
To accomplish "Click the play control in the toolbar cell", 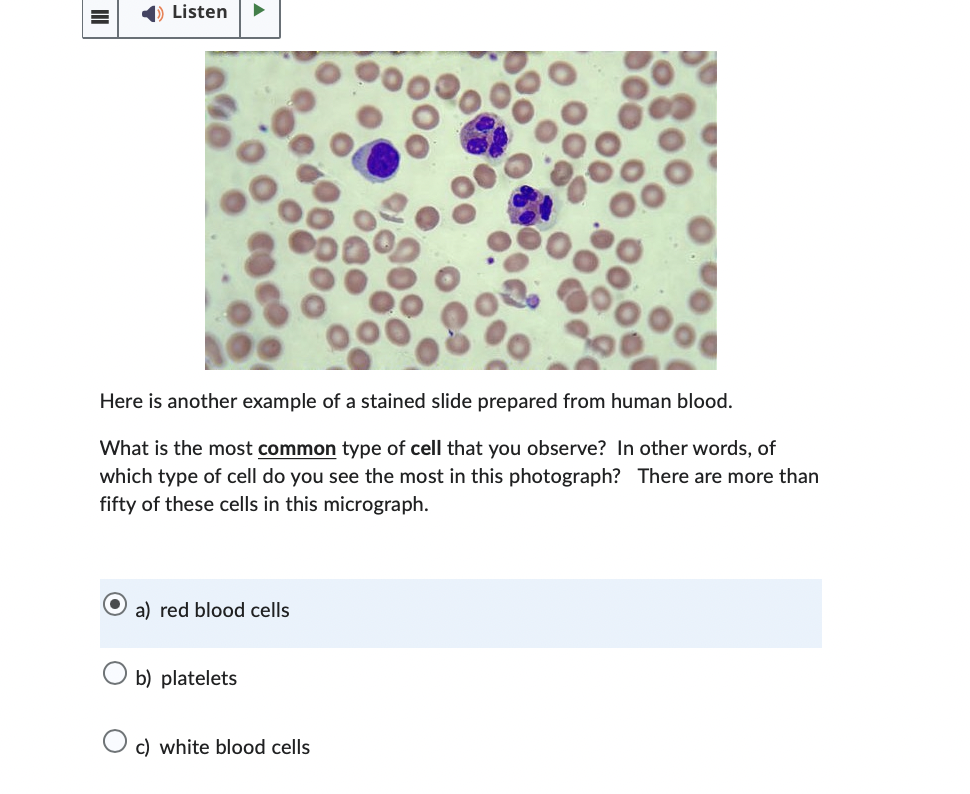I will coord(259,10).
